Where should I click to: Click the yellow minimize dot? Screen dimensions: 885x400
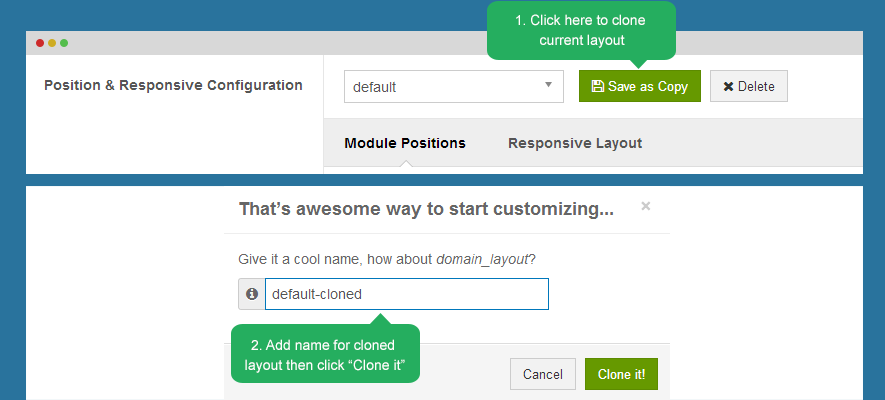tap(52, 43)
